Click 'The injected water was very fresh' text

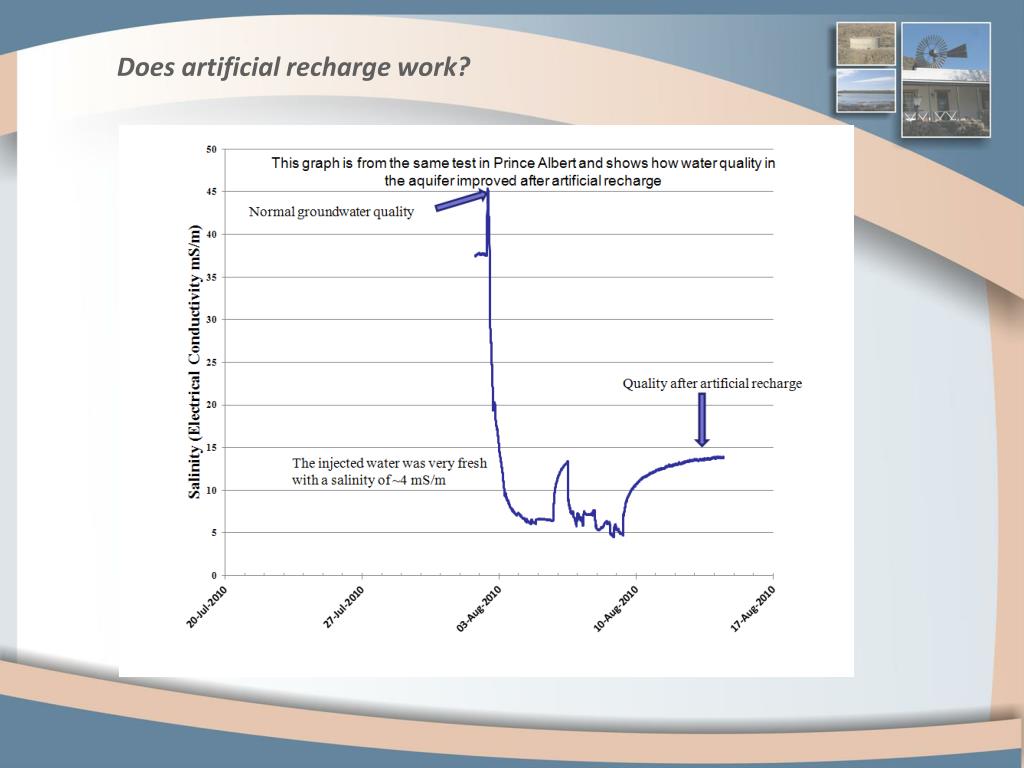click(x=389, y=463)
